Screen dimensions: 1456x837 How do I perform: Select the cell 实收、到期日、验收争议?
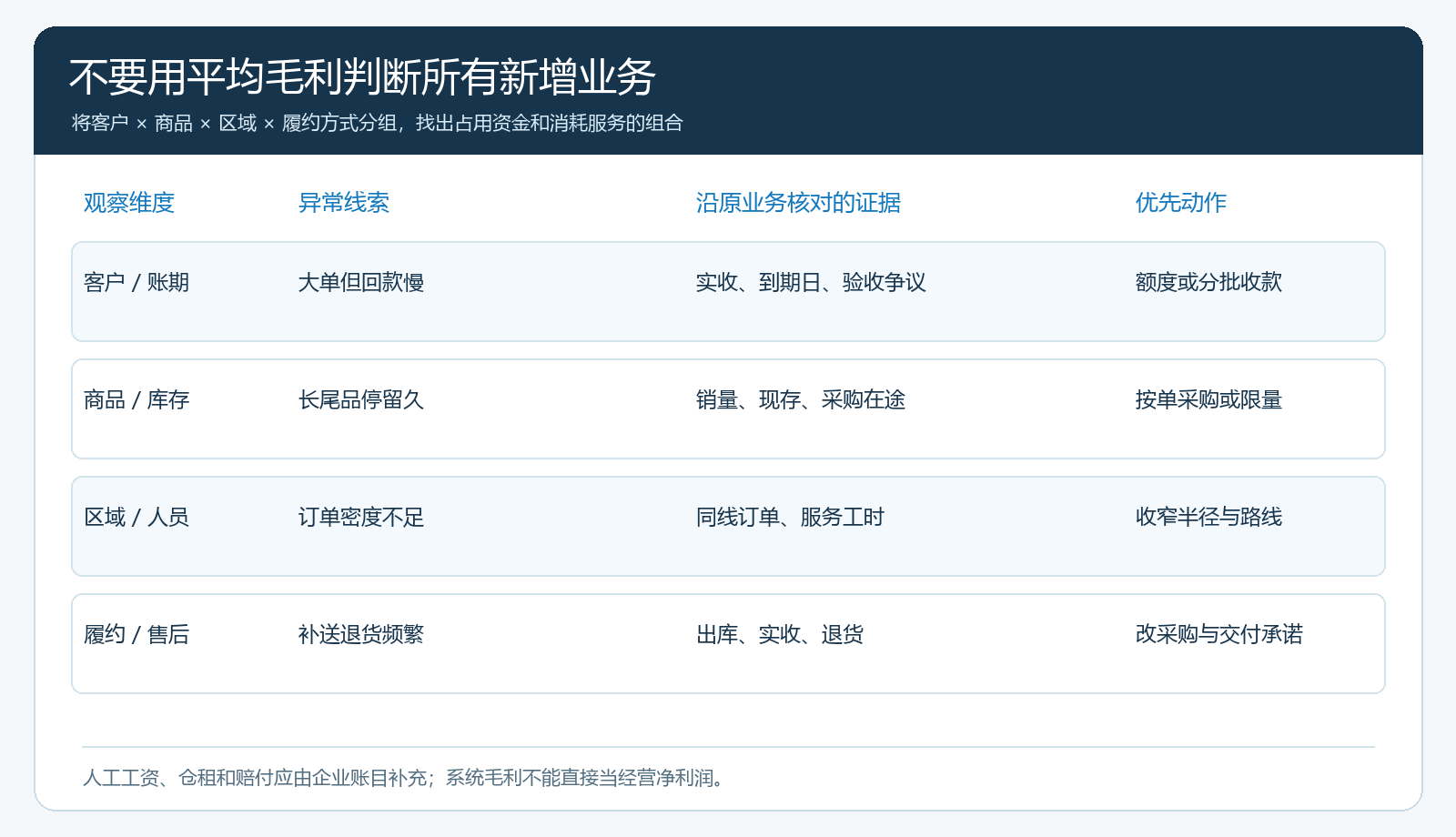811,282
